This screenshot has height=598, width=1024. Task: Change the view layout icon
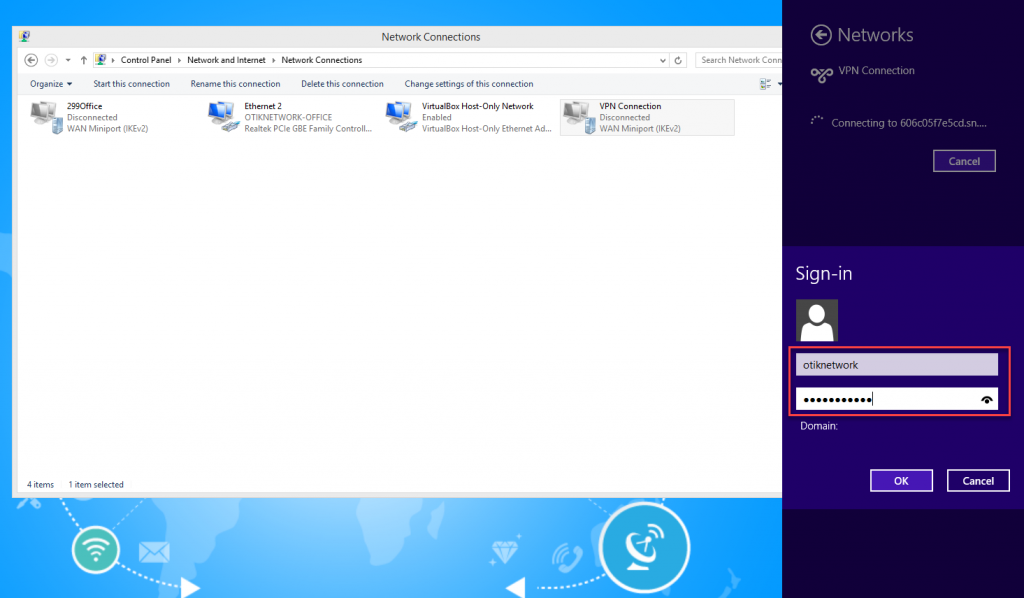point(765,84)
